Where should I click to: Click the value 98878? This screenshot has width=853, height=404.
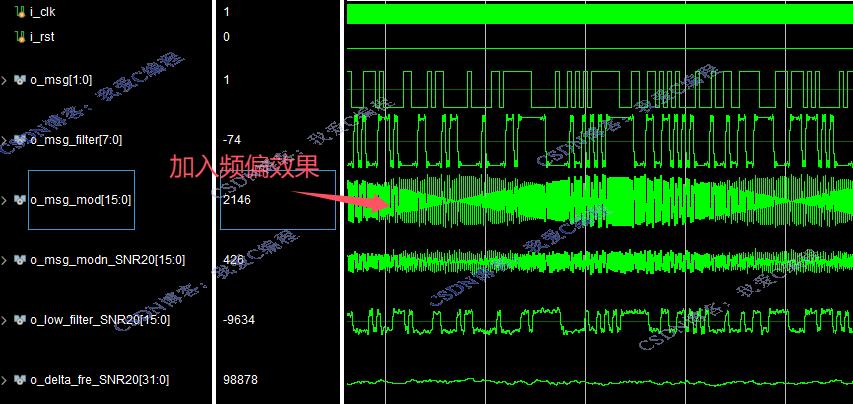point(240,380)
